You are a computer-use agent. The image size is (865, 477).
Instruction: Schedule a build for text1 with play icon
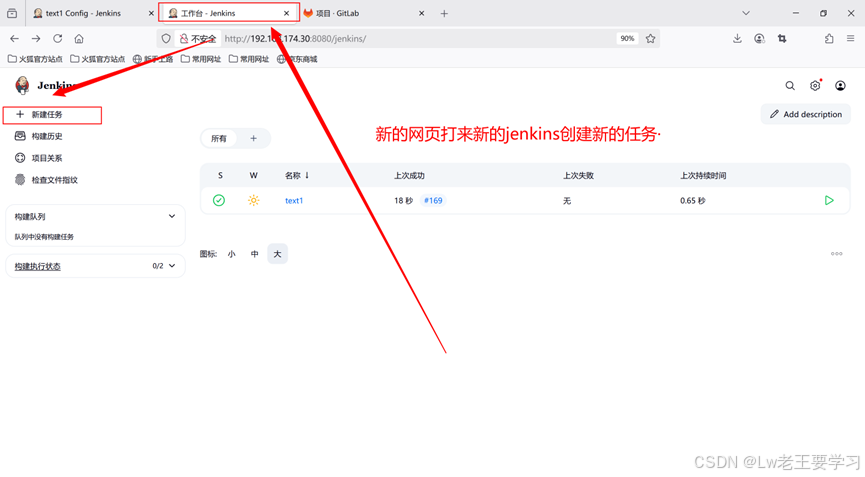click(x=829, y=200)
